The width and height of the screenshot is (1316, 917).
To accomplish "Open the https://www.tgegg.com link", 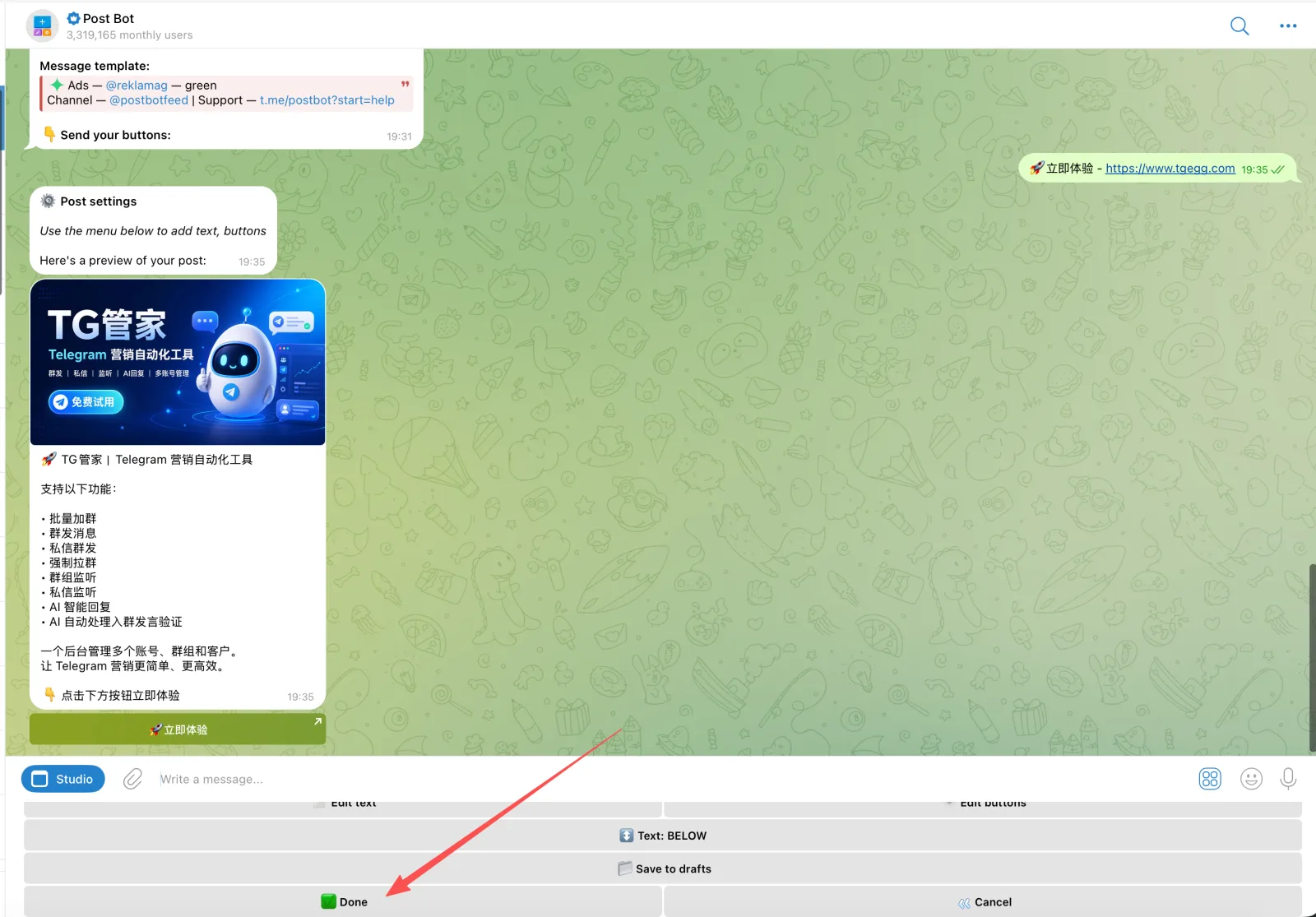I will [1170, 169].
